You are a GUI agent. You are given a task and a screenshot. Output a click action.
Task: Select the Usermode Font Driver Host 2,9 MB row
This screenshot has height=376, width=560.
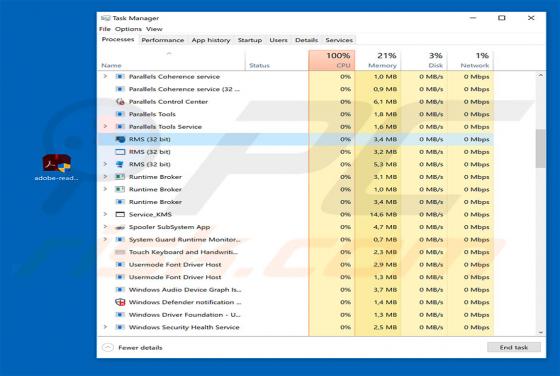pos(296,265)
